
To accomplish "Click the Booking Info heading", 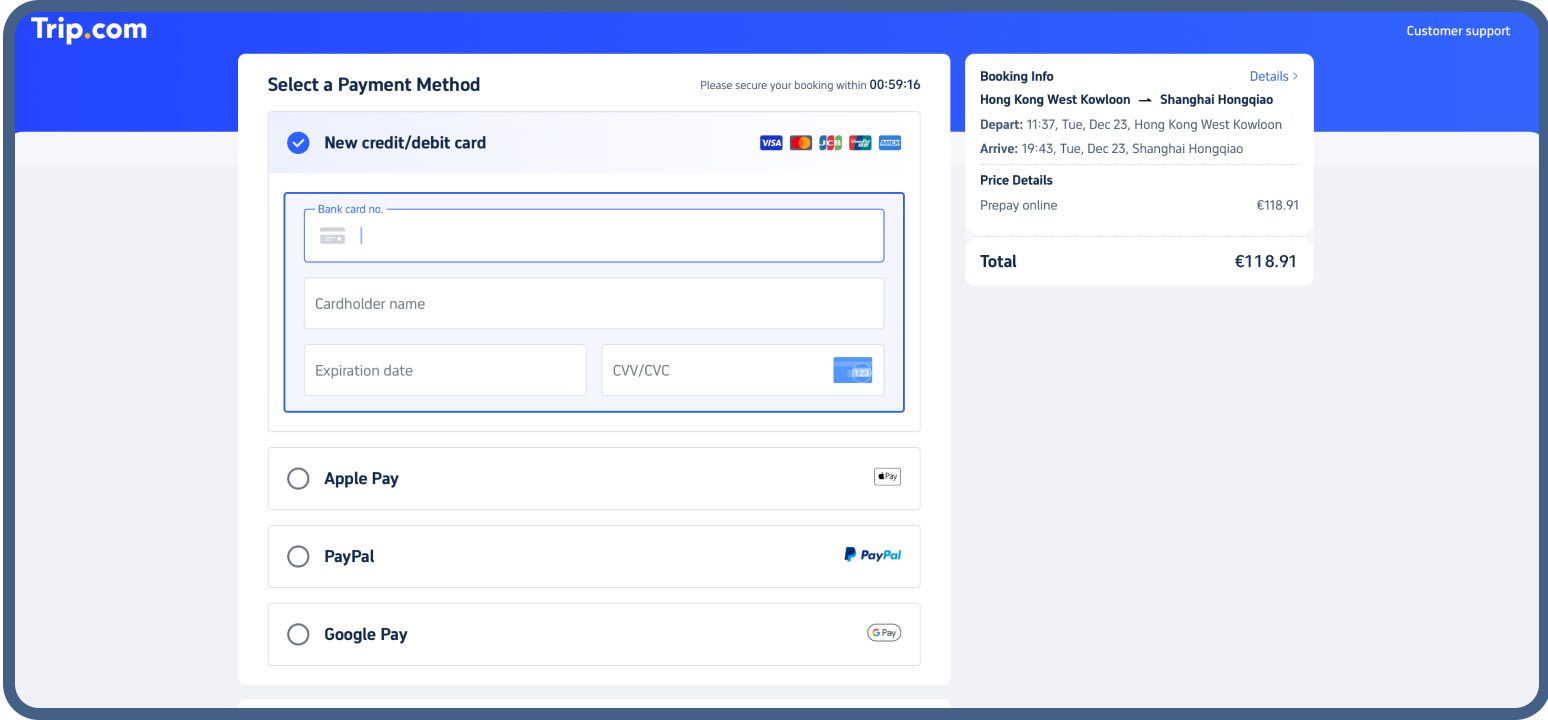I will pyautogui.click(x=1016, y=76).
